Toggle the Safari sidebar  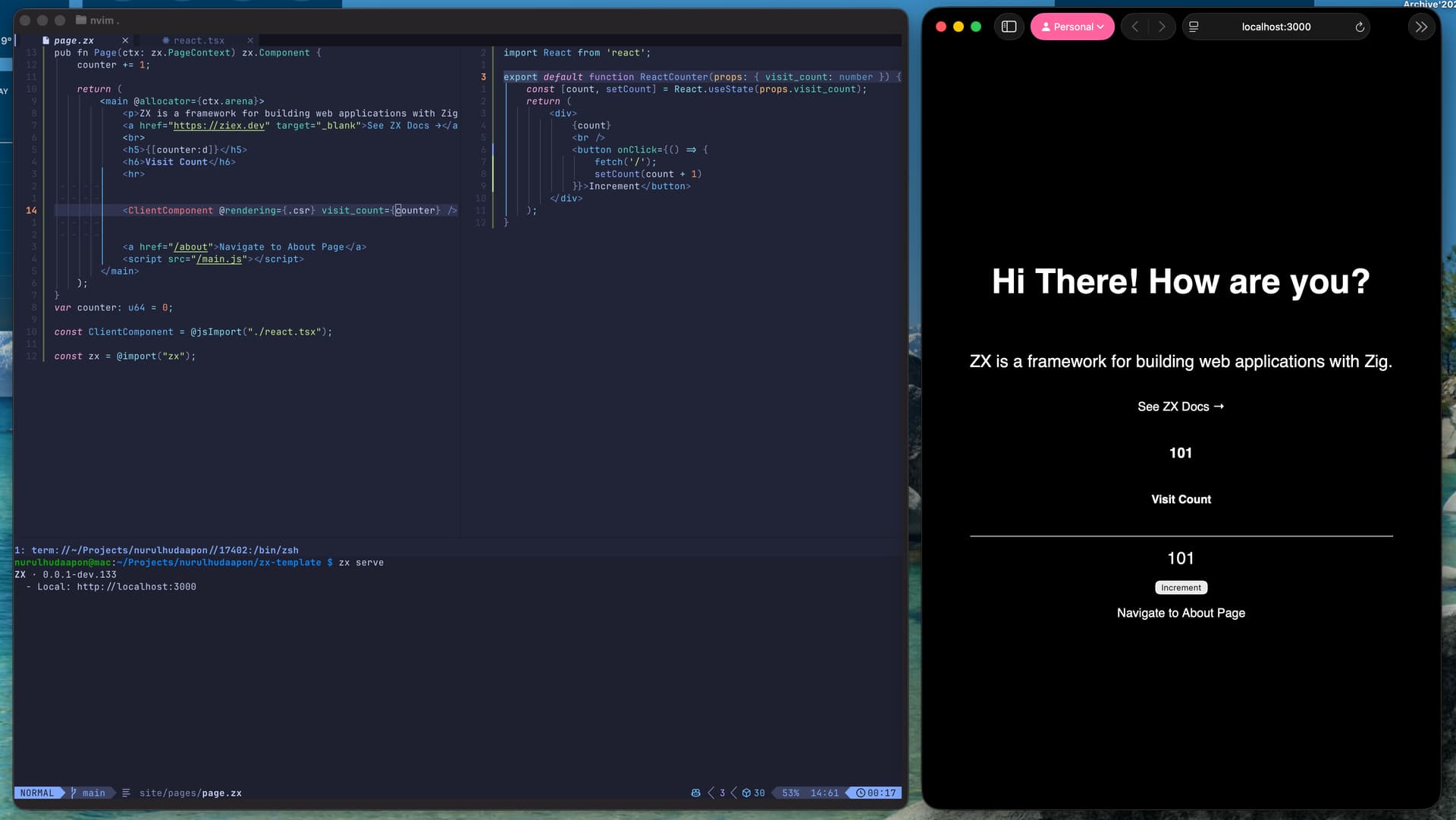point(1009,27)
